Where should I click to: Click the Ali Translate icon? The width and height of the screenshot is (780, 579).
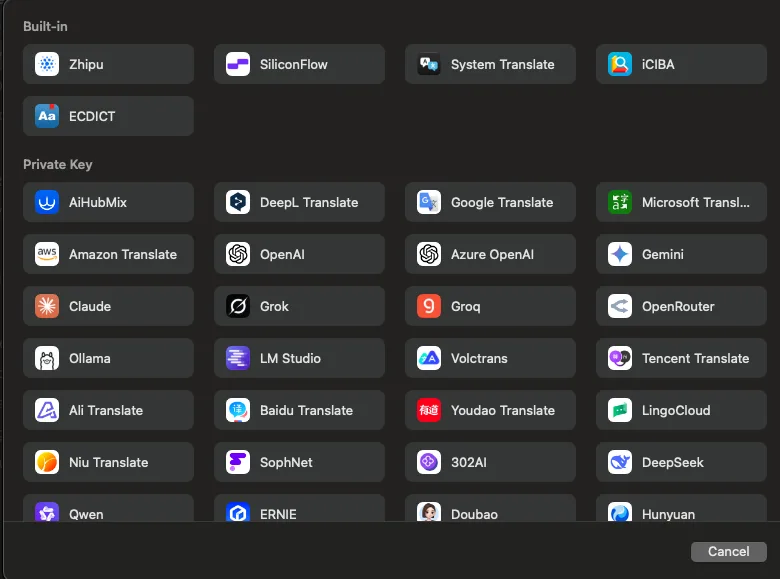coord(47,410)
